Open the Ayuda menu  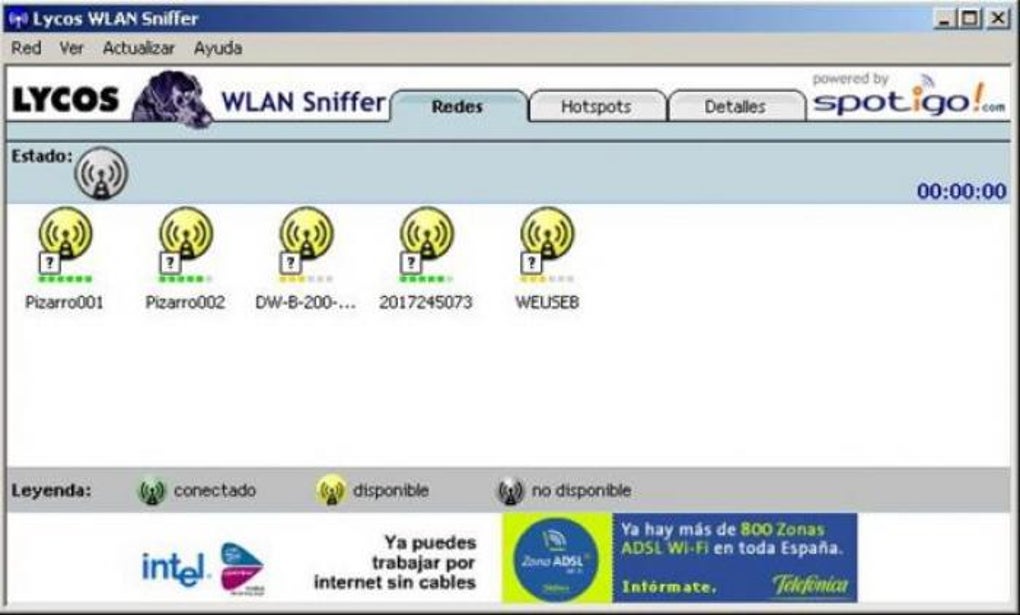[x=218, y=48]
